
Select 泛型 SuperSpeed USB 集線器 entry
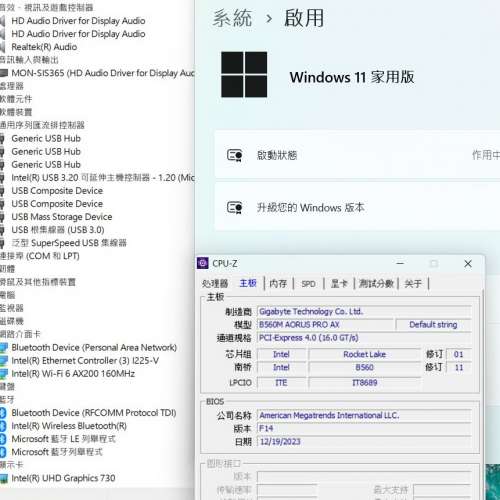(69, 243)
